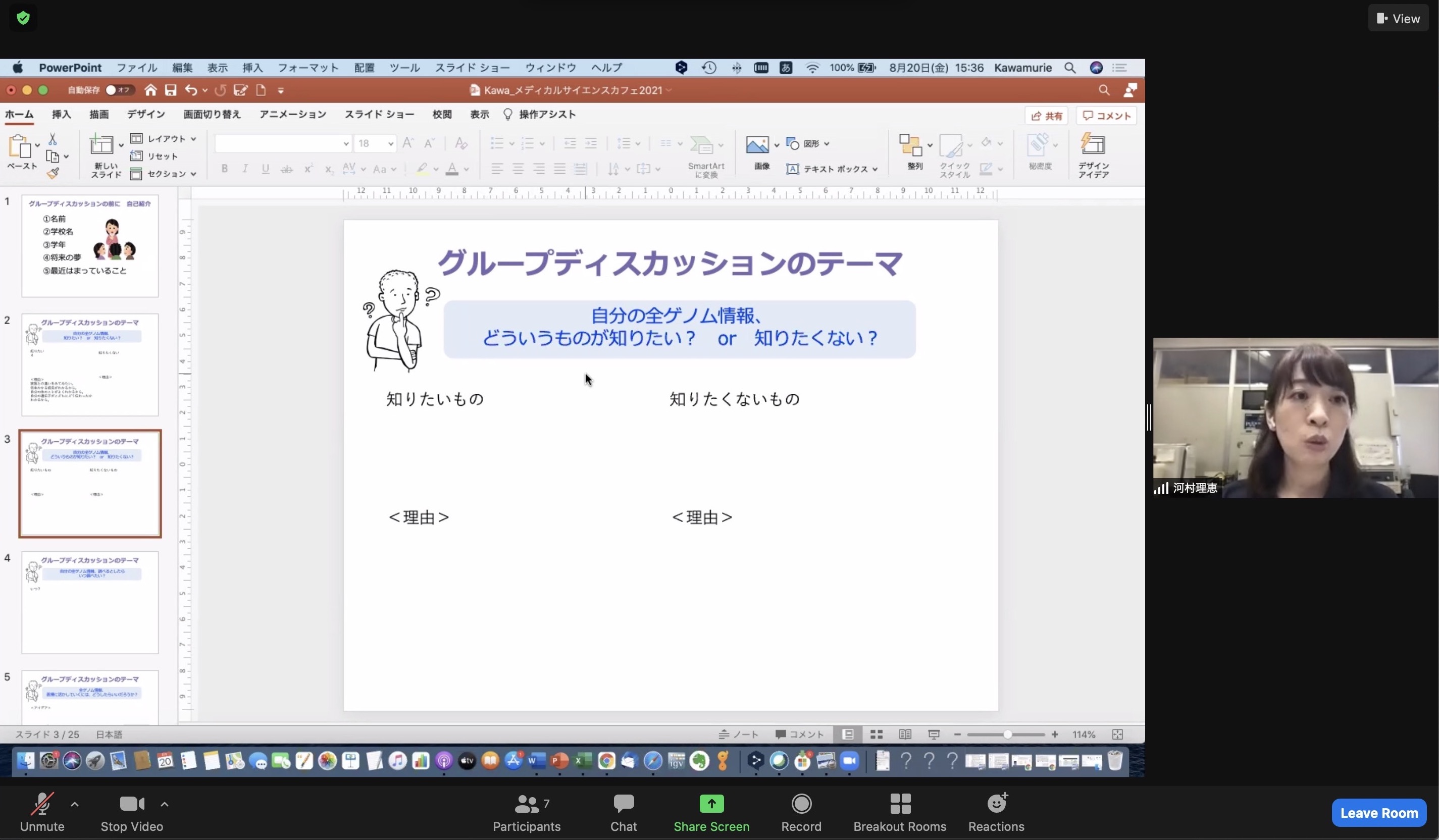Click the Leave Room button
1439x840 pixels.
tap(1378, 813)
